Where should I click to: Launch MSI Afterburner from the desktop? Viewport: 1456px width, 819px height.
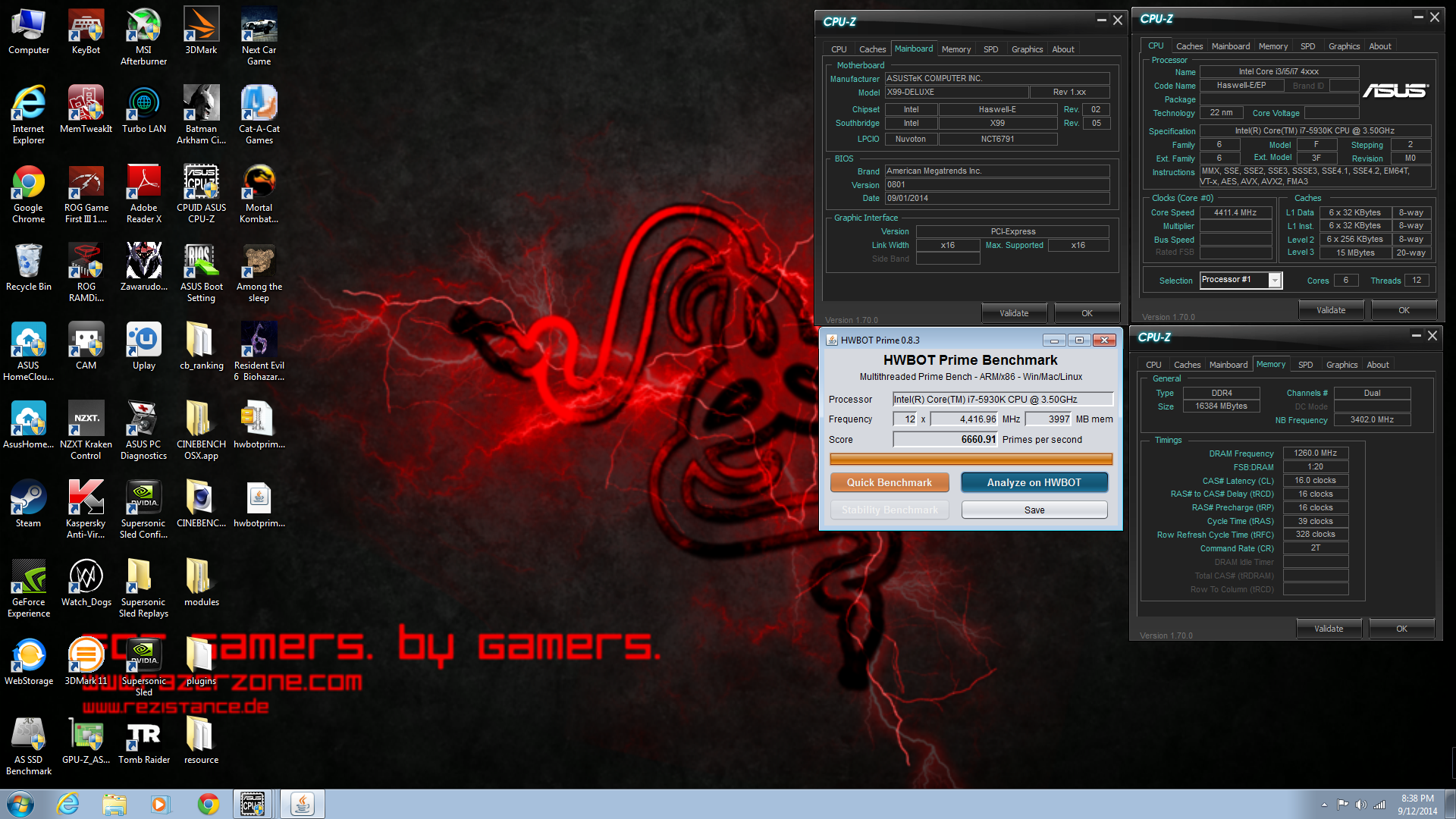tap(143, 36)
